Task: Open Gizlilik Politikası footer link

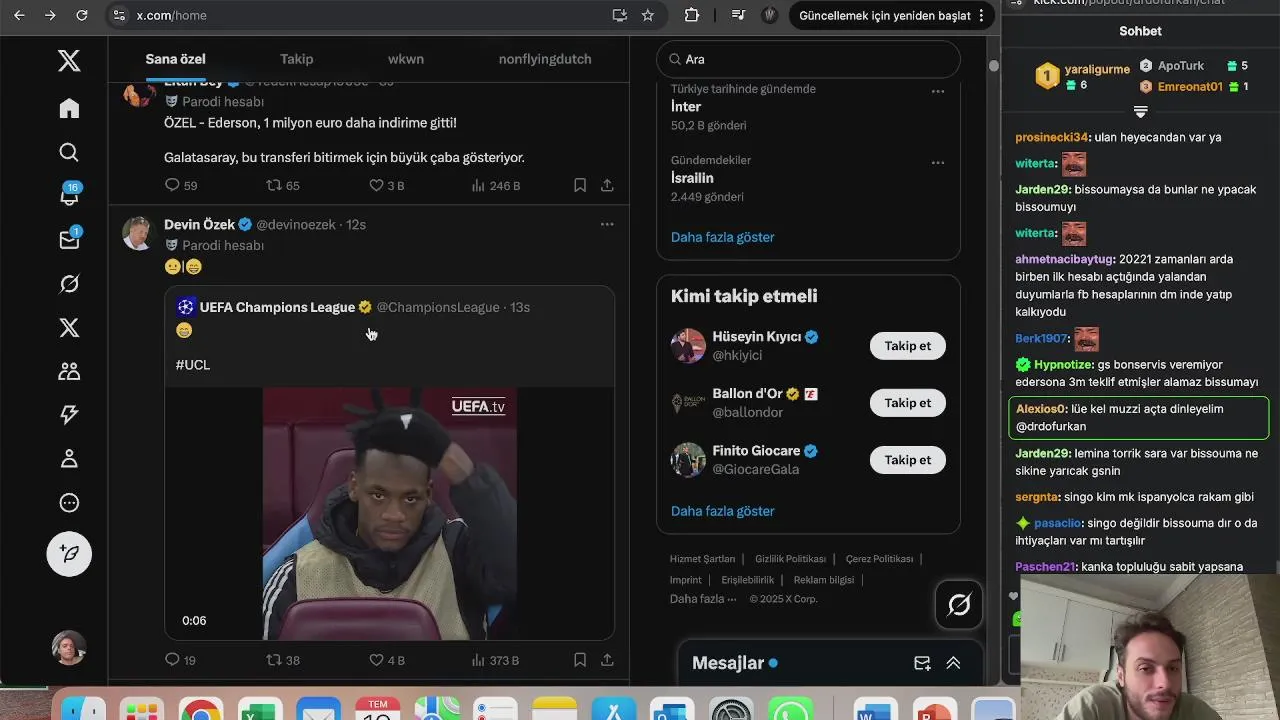Action: click(790, 559)
